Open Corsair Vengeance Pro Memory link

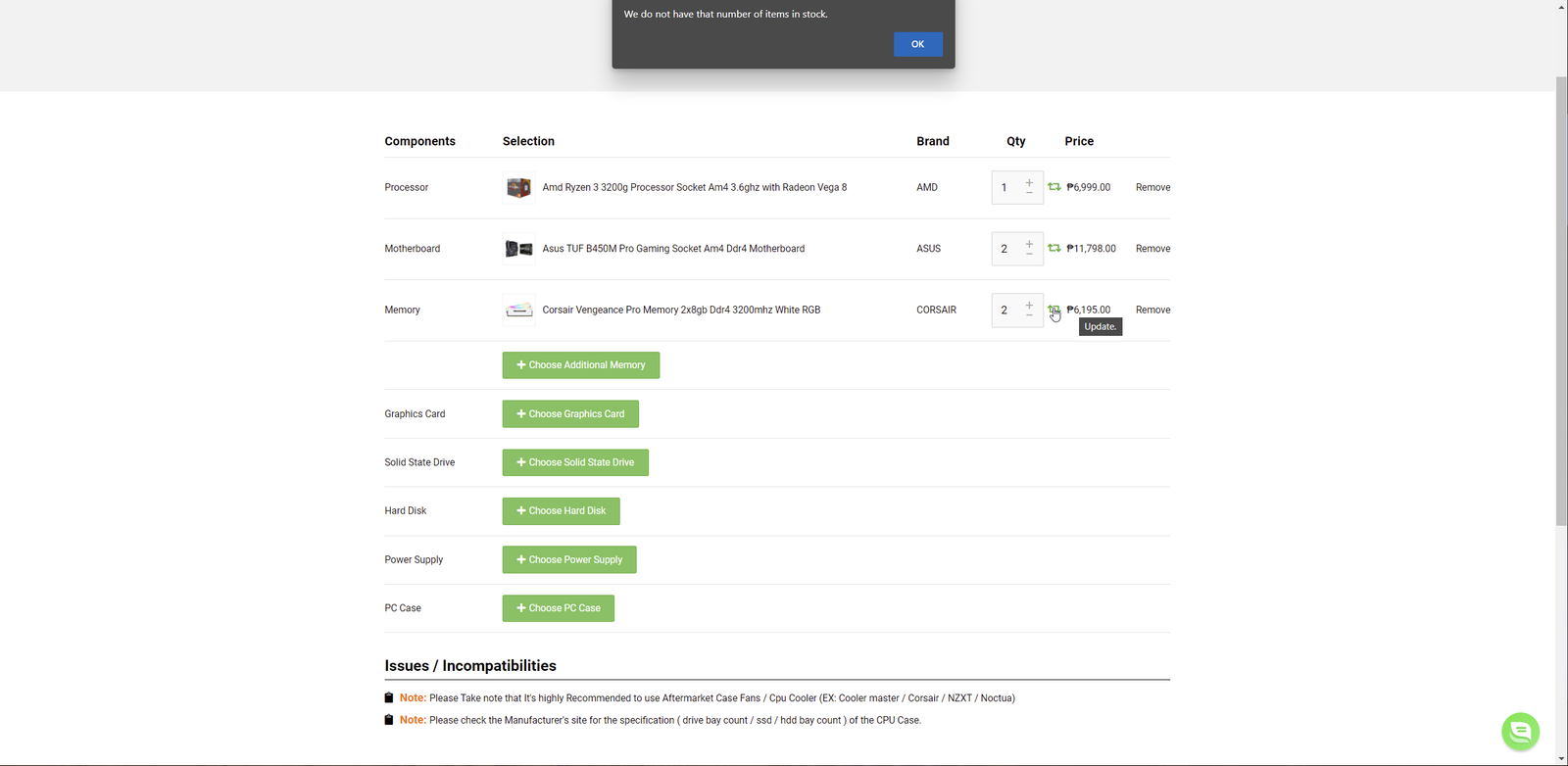click(681, 310)
